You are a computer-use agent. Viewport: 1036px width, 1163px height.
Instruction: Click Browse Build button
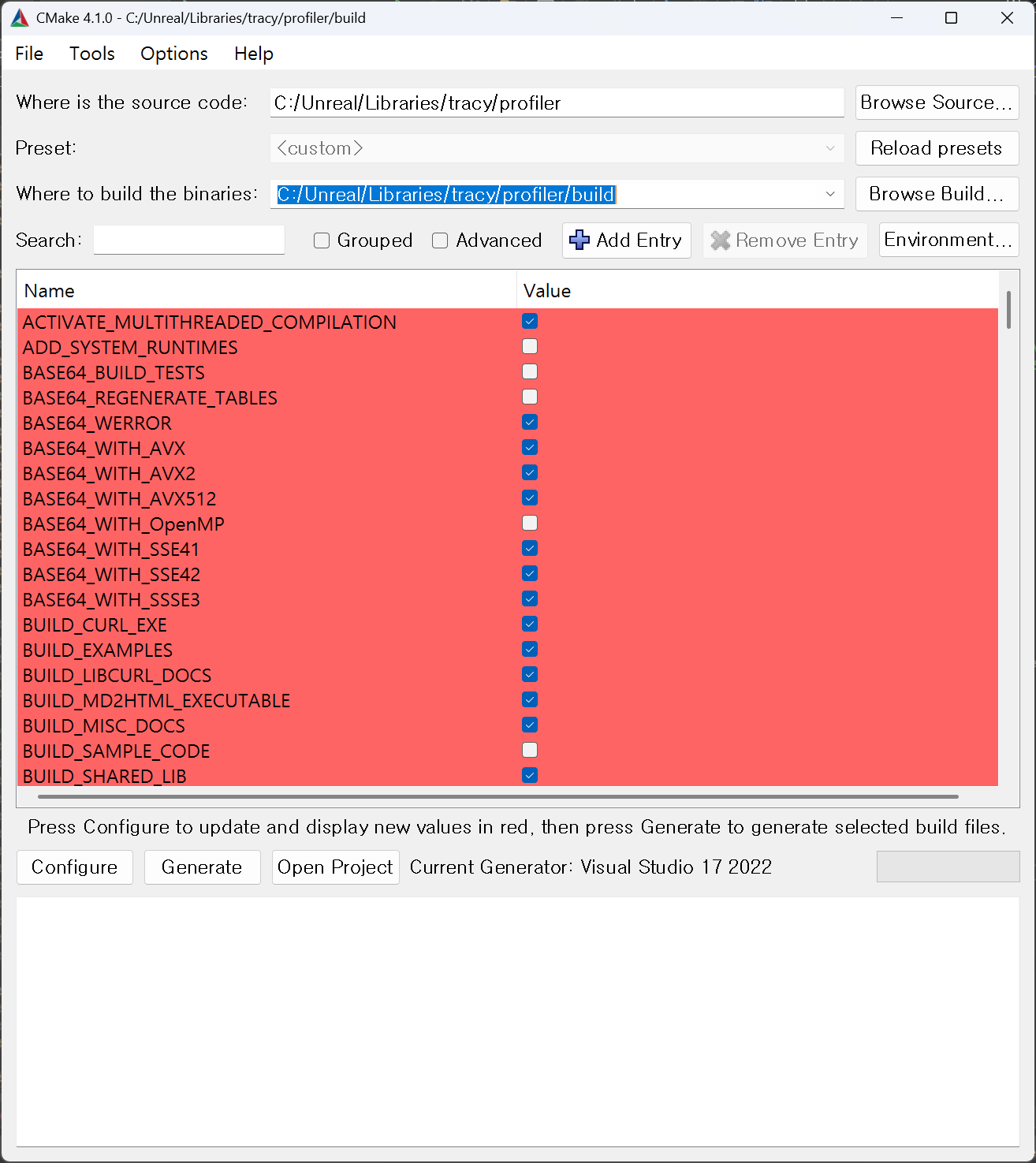[x=937, y=194]
